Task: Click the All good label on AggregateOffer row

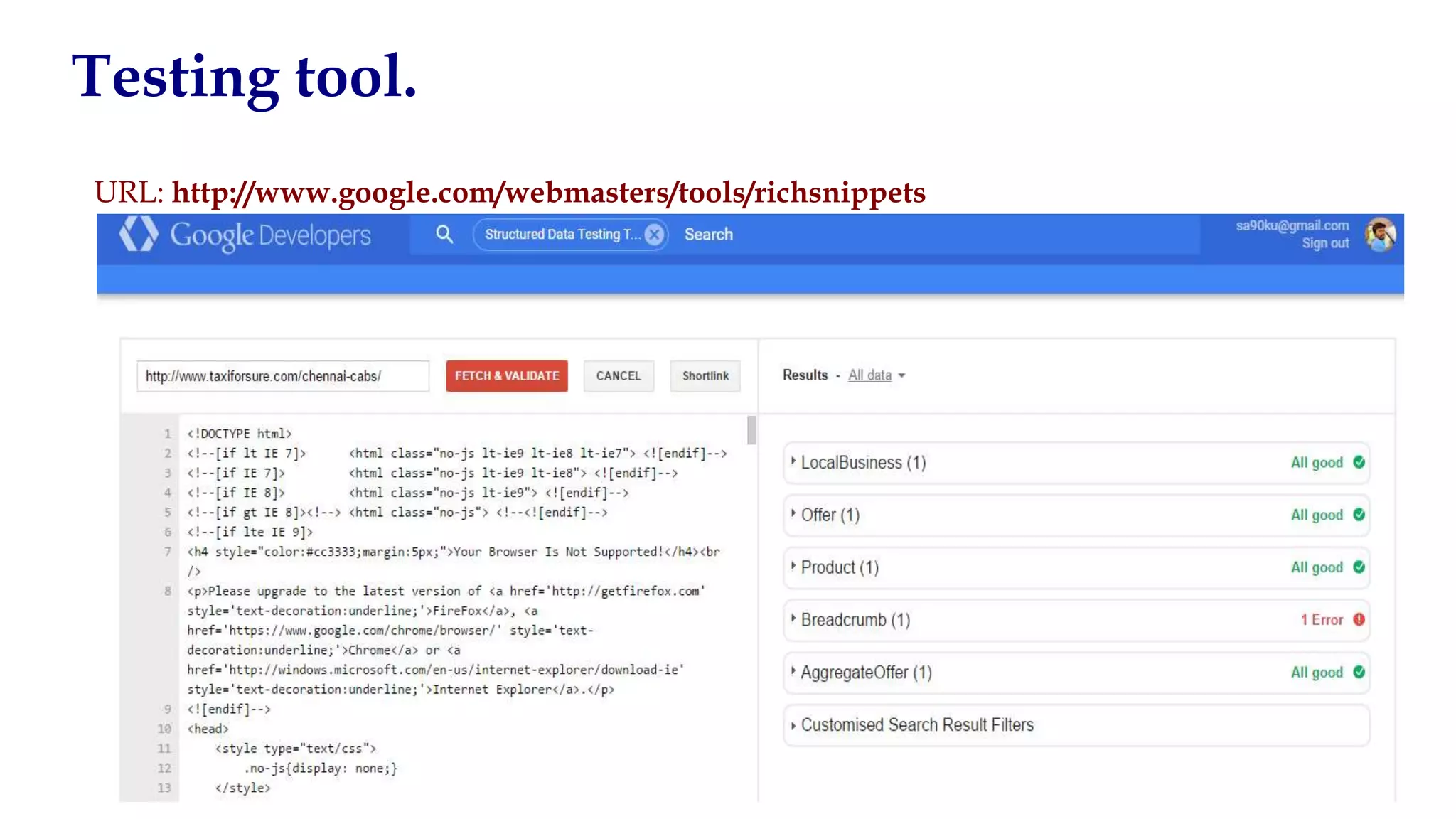Action: [1317, 673]
